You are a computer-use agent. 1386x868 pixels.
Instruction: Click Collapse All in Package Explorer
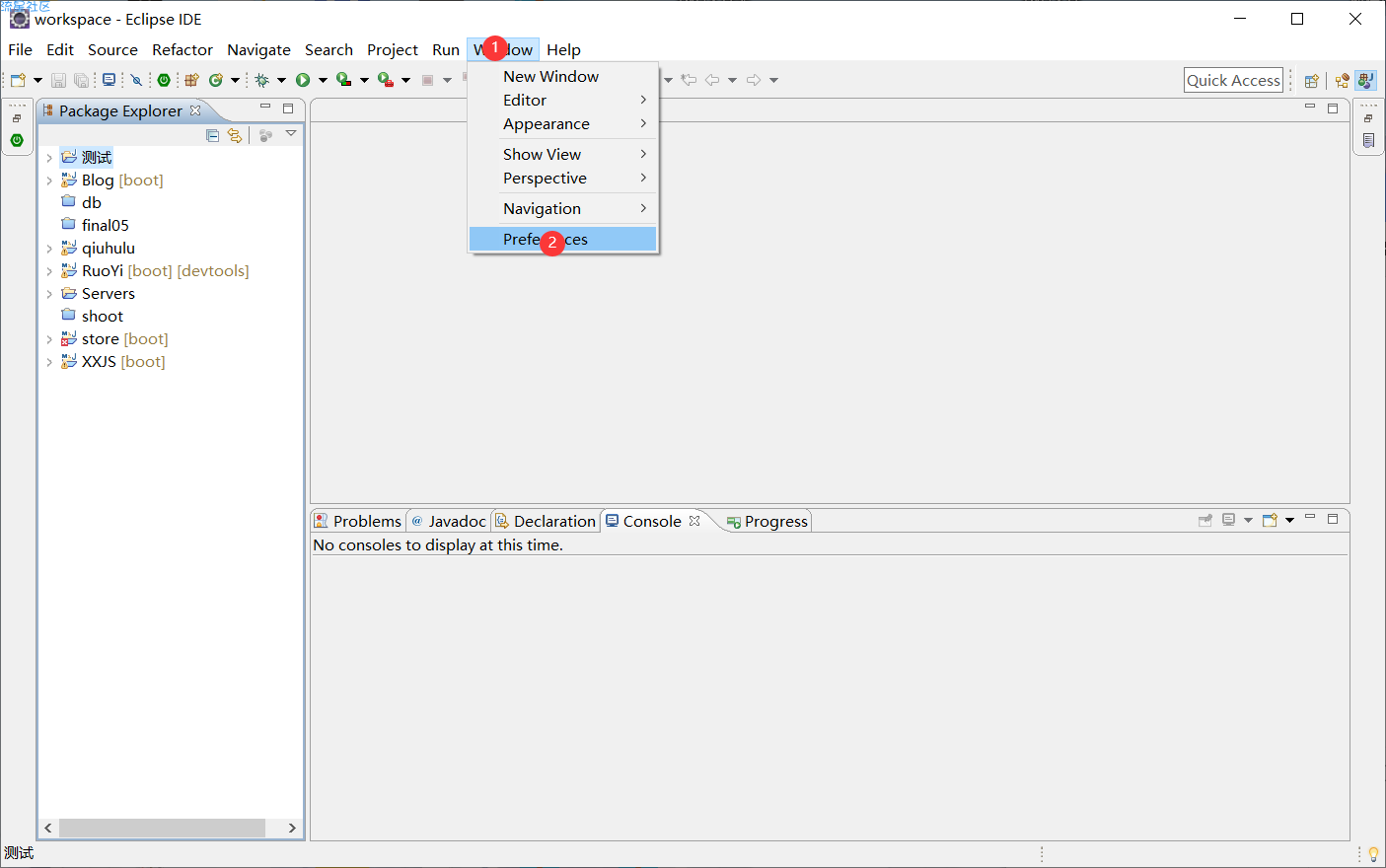click(x=212, y=135)
